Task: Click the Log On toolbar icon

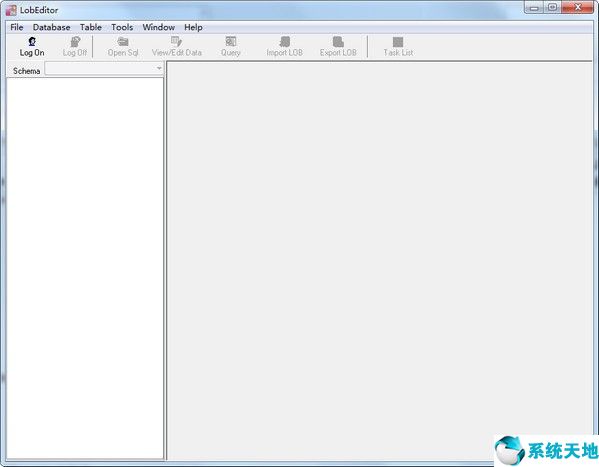Action: 32,42
